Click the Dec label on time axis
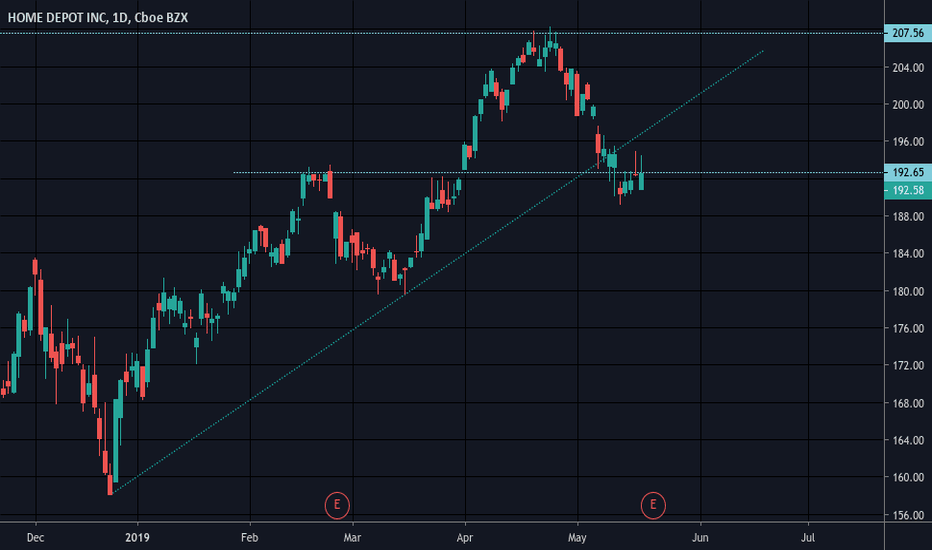This screenshot has width=932, height=550. pyautogui.click(x=36, y=538)
